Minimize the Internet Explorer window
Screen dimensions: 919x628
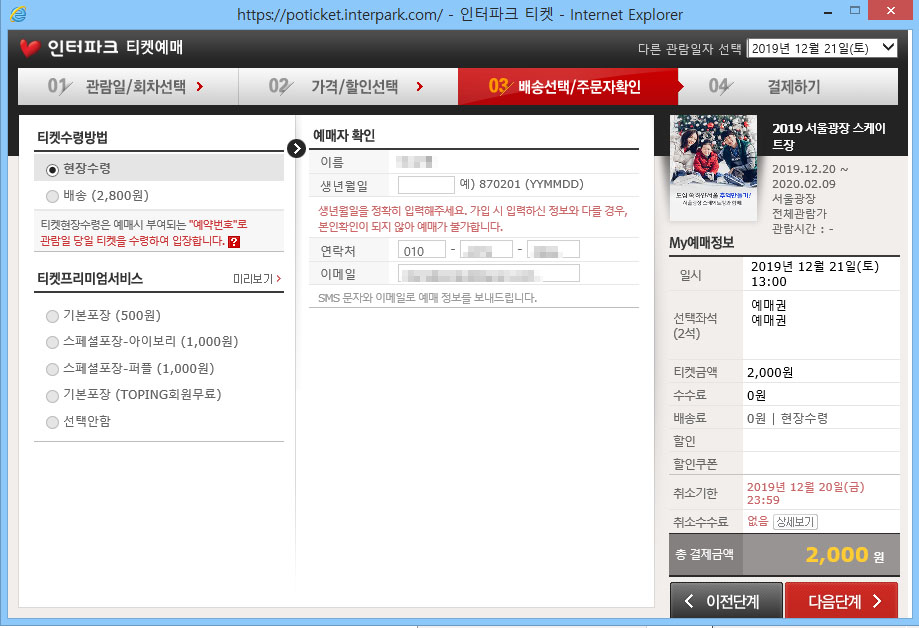[828, 12]
